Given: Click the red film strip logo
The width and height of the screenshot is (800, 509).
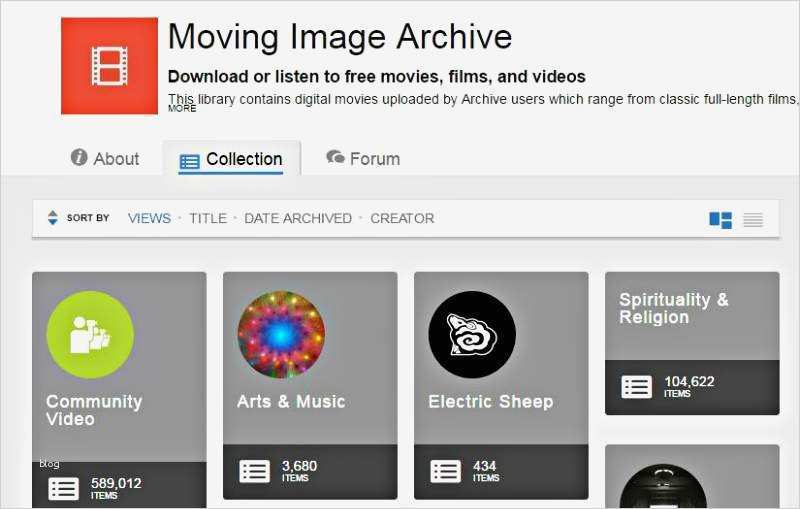Looking at the screenshot, I should pyautogui.click(x=109, y=66).
